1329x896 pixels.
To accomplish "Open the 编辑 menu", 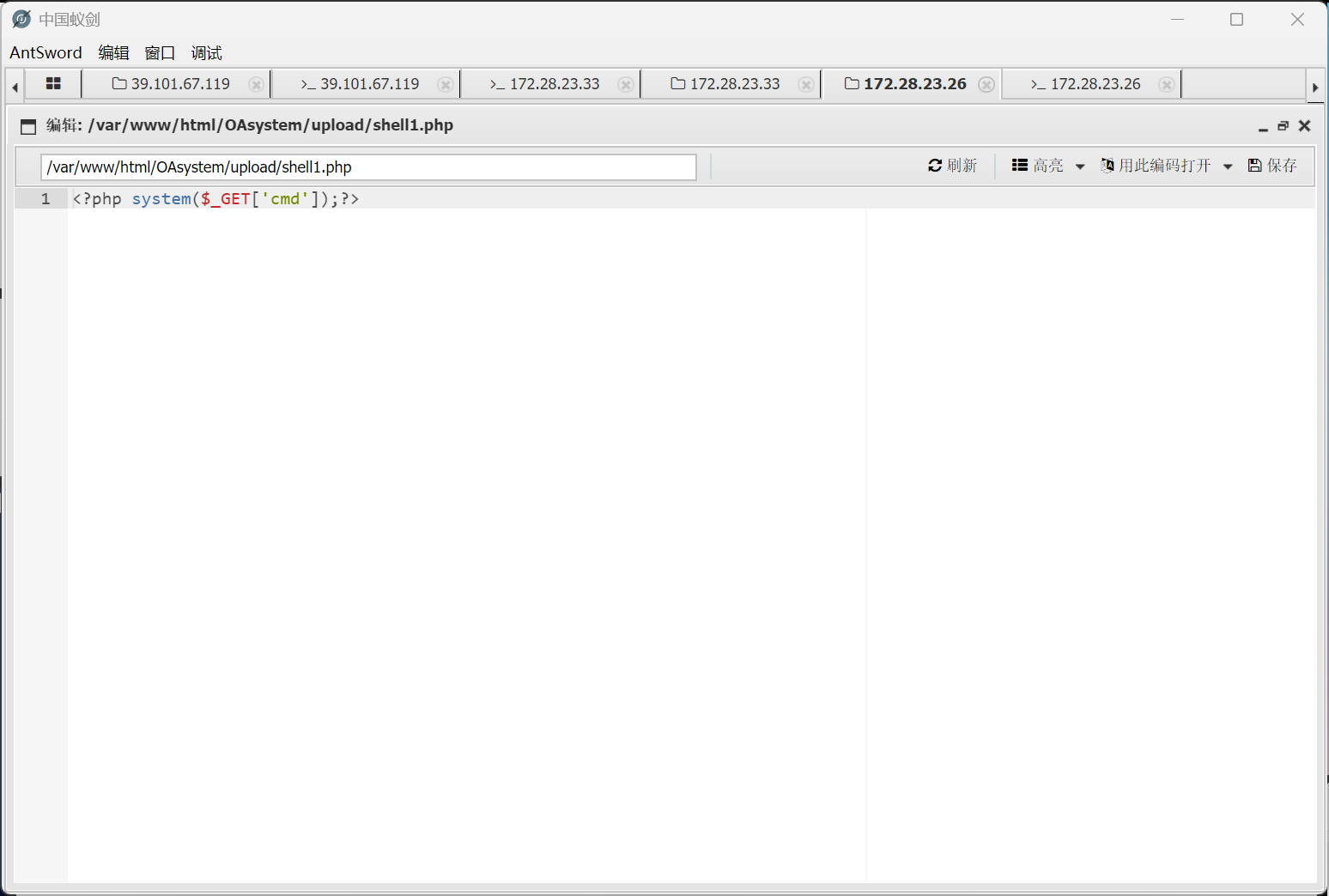I will point(113,52).
